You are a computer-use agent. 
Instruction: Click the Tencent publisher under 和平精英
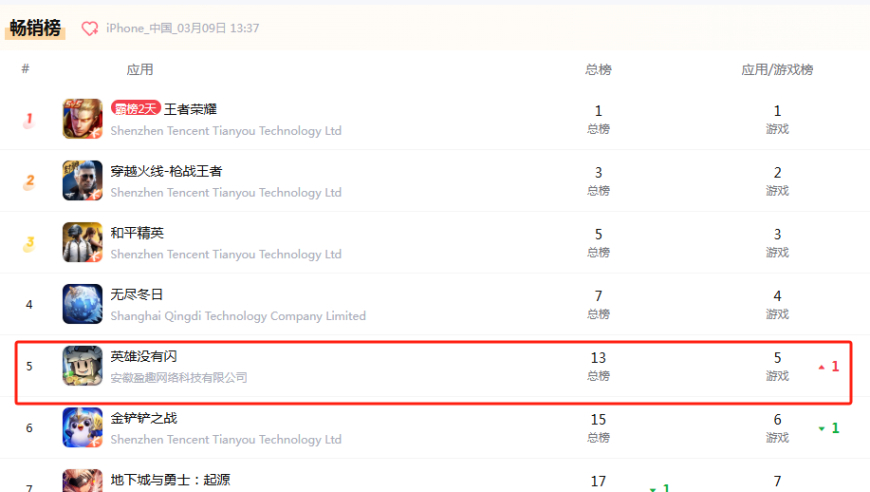pyautogui.click(x=226, y=254)
